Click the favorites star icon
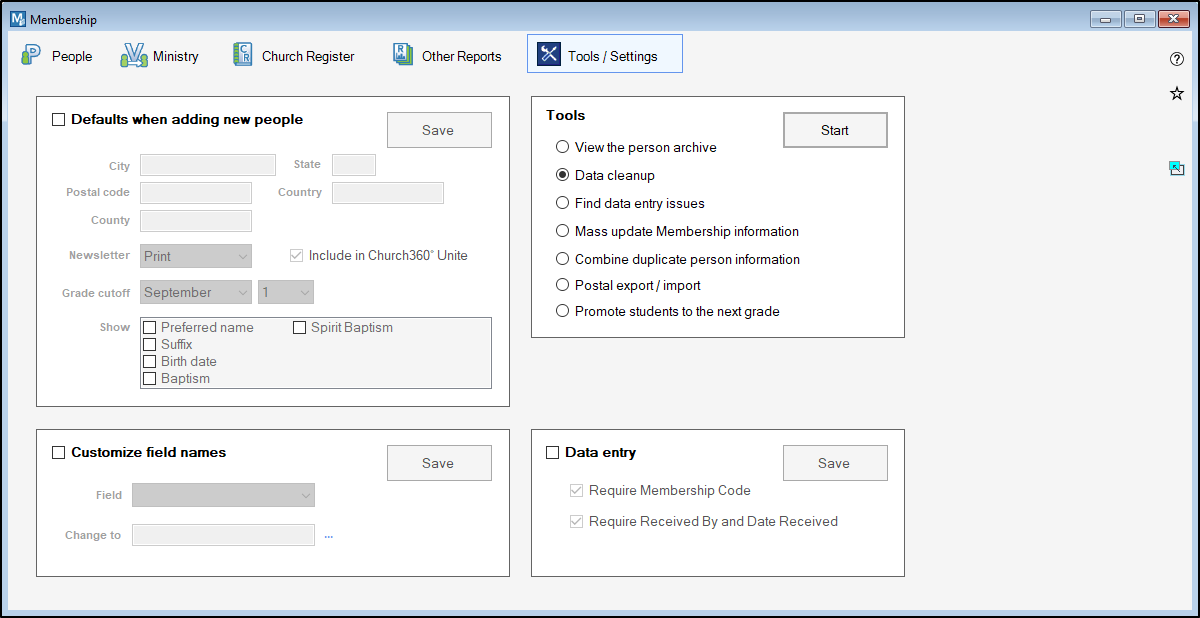The image size is (1200, 618). point(1177,94)
